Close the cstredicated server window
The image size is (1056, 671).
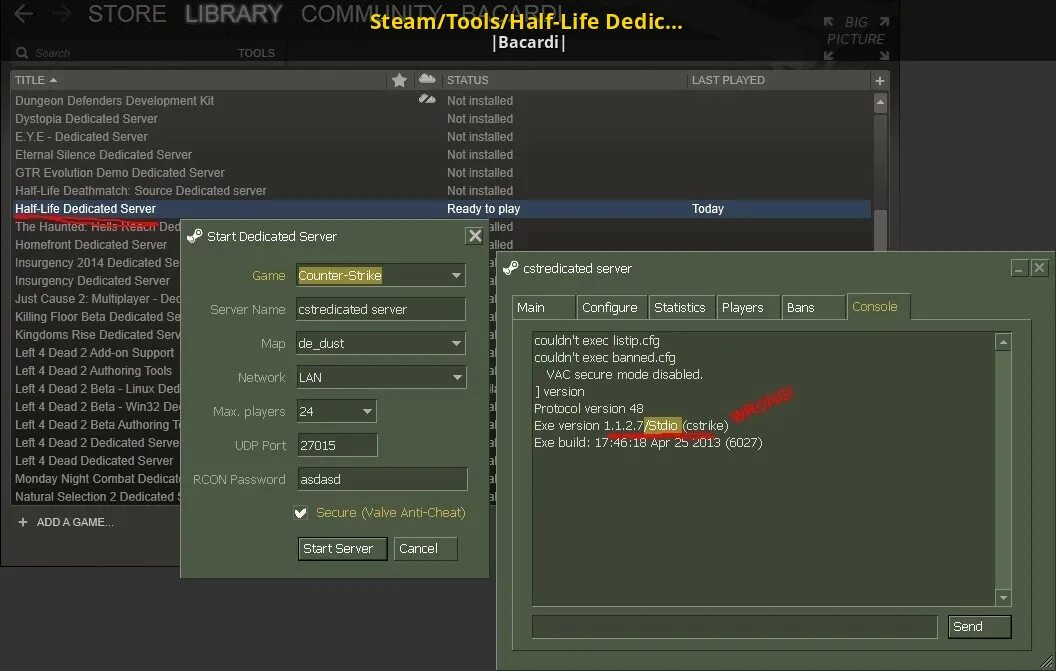coord(1040,268)
